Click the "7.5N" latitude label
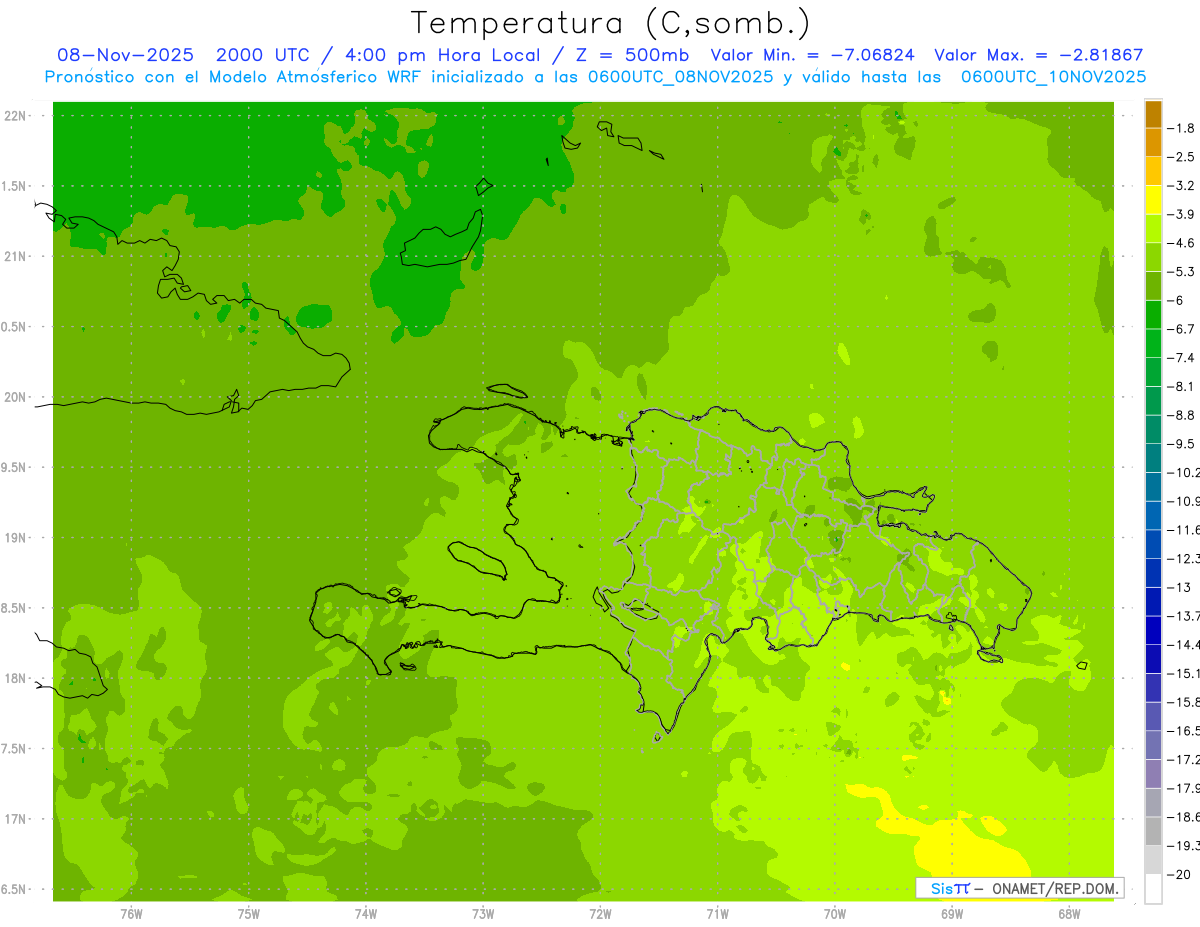Viewport: 1200px width, 927px height. (x=15, y=749)
